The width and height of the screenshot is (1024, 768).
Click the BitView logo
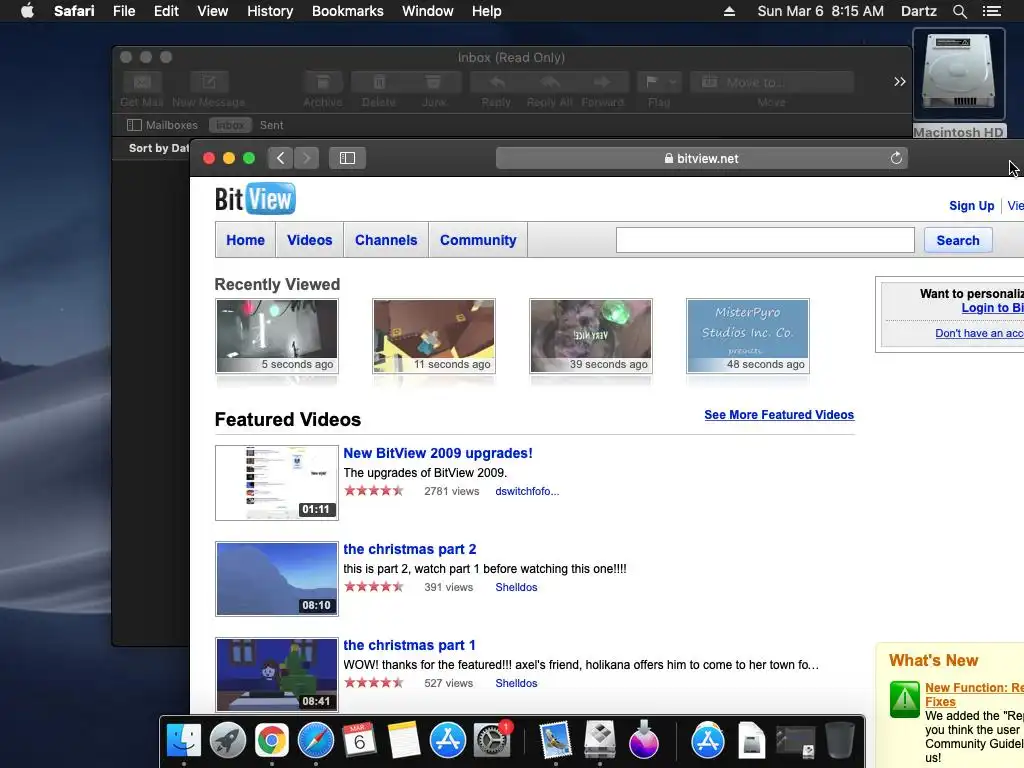pyautogui.click(x=255, y=199)
